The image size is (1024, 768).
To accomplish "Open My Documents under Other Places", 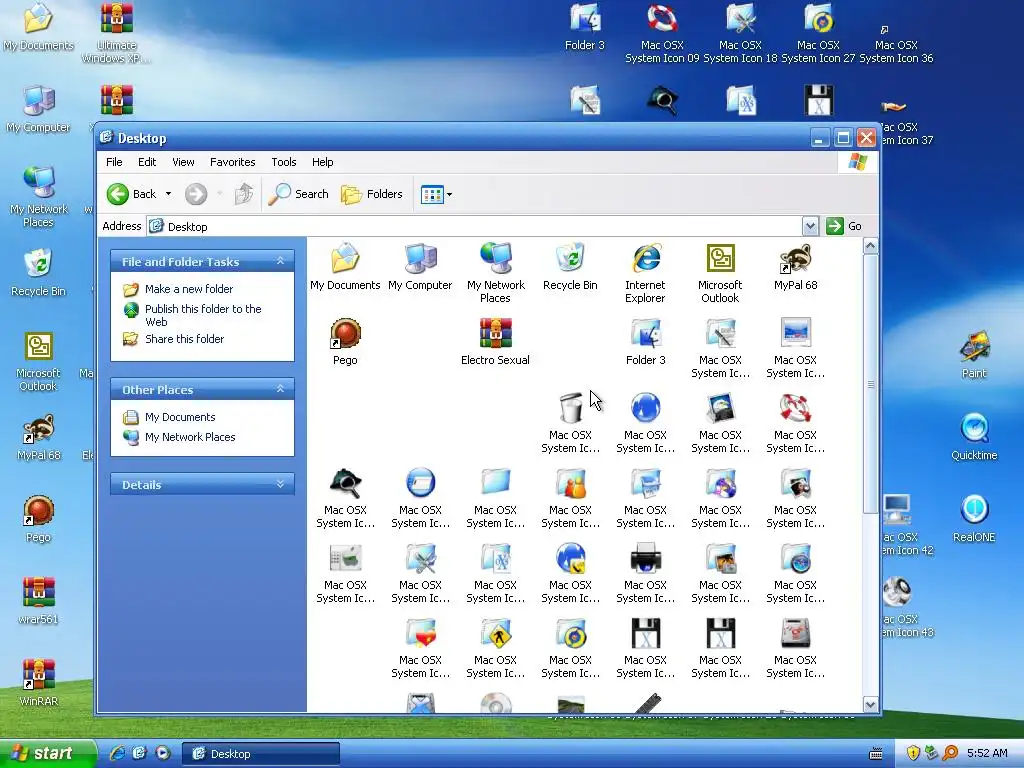I will click(x=180, y=417).
